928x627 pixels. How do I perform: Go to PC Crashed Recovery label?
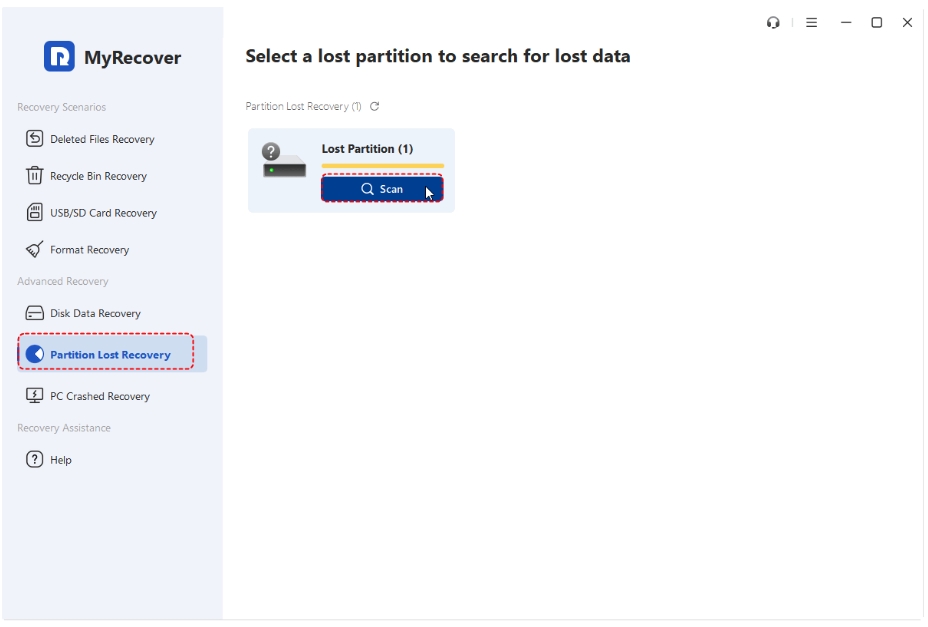100,396
